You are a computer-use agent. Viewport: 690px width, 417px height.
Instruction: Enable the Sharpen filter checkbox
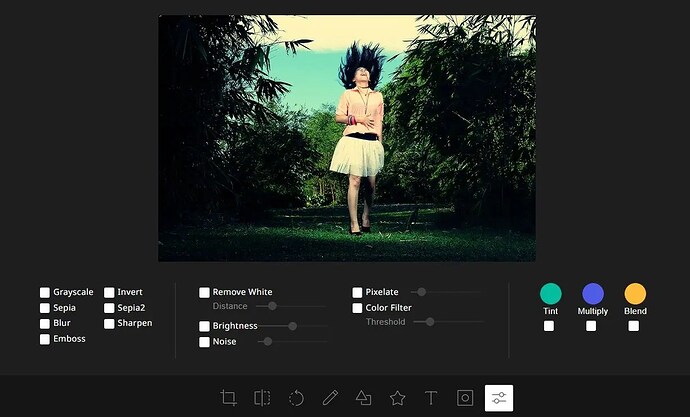coord(109,324)
